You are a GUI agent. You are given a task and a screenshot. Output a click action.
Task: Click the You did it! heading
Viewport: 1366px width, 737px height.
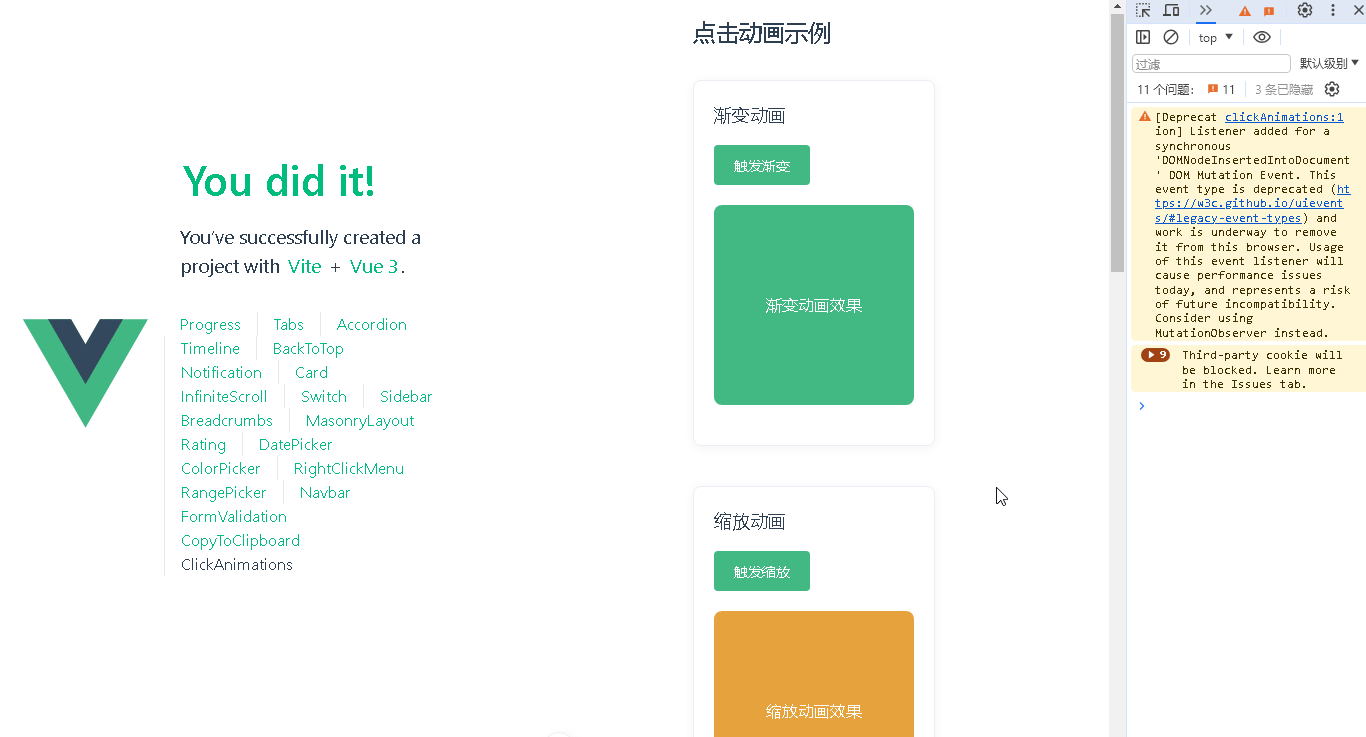[x=279, y=181]
